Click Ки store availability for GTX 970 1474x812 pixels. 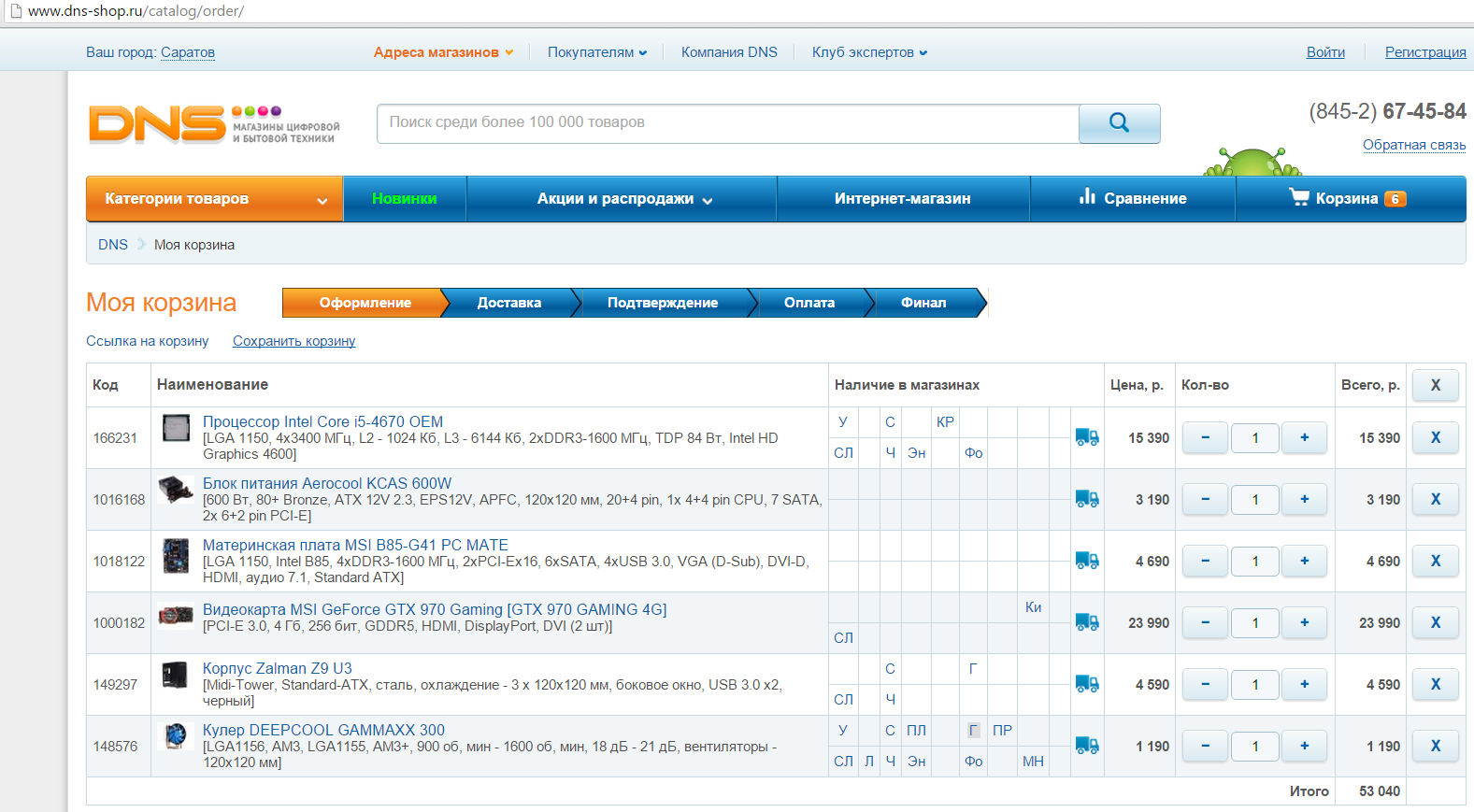point(1033,607)
